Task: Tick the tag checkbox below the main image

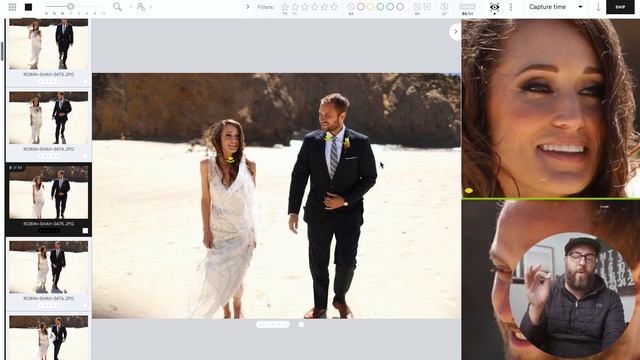Action: [x=301, y=324]
